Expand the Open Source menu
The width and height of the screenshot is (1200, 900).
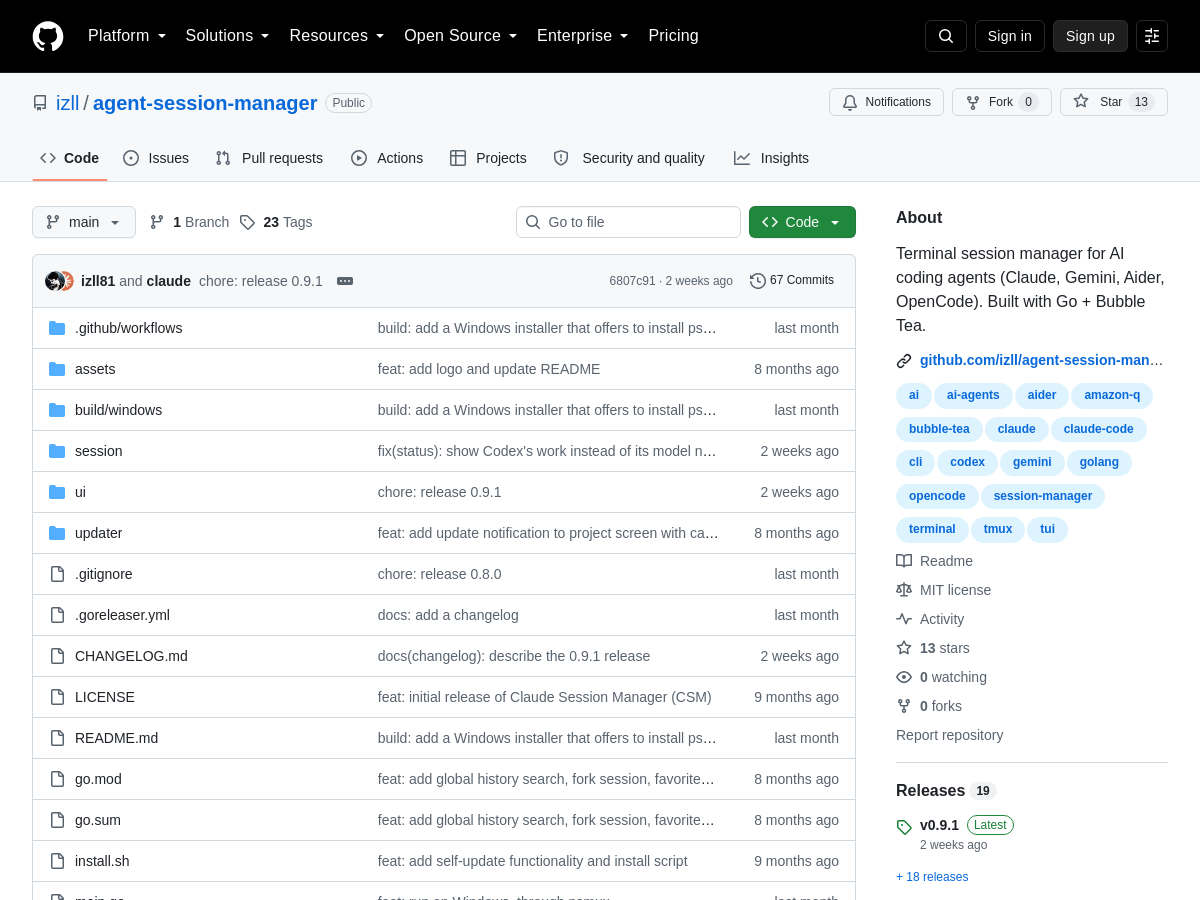pyautogui.click(x=461, y=36)
